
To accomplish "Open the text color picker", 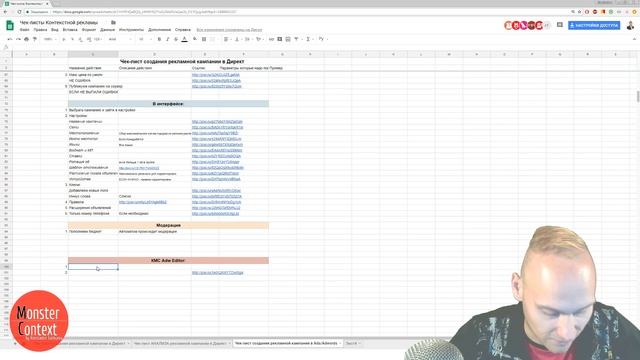I will [x=184, y=39].
